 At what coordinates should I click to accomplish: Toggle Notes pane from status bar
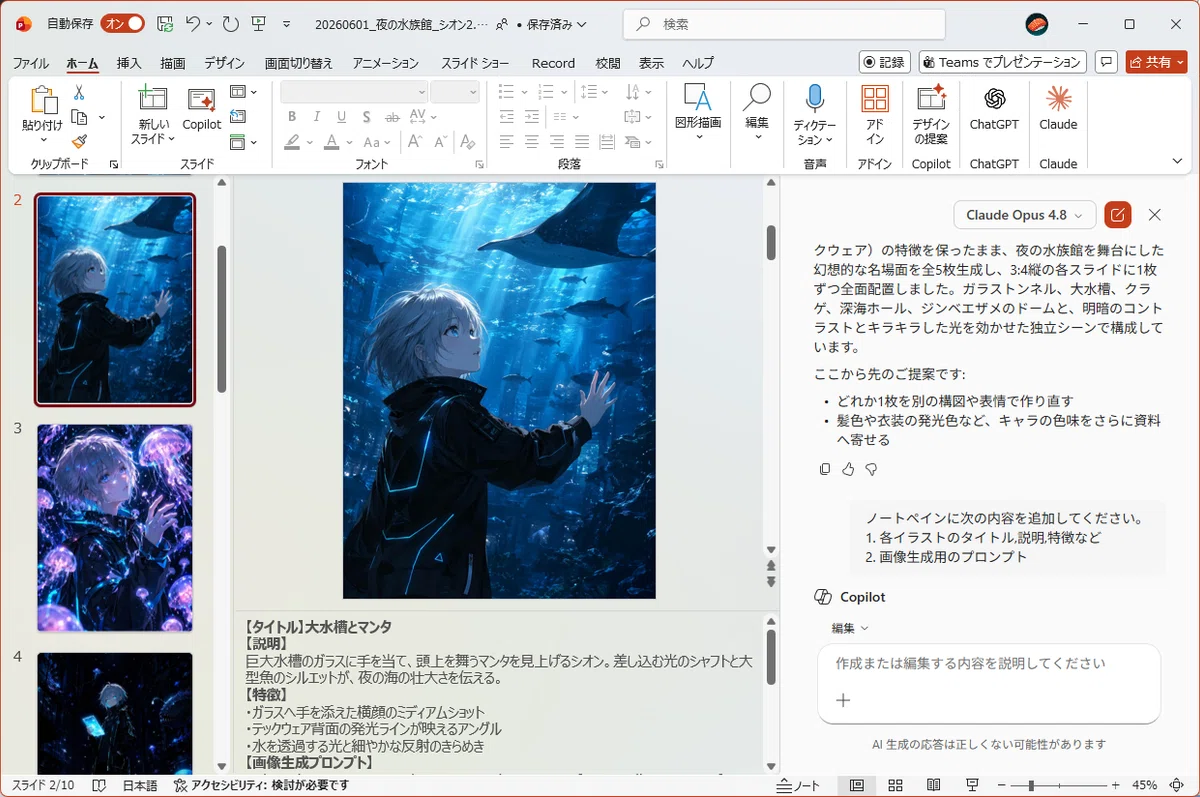point(798,785)
